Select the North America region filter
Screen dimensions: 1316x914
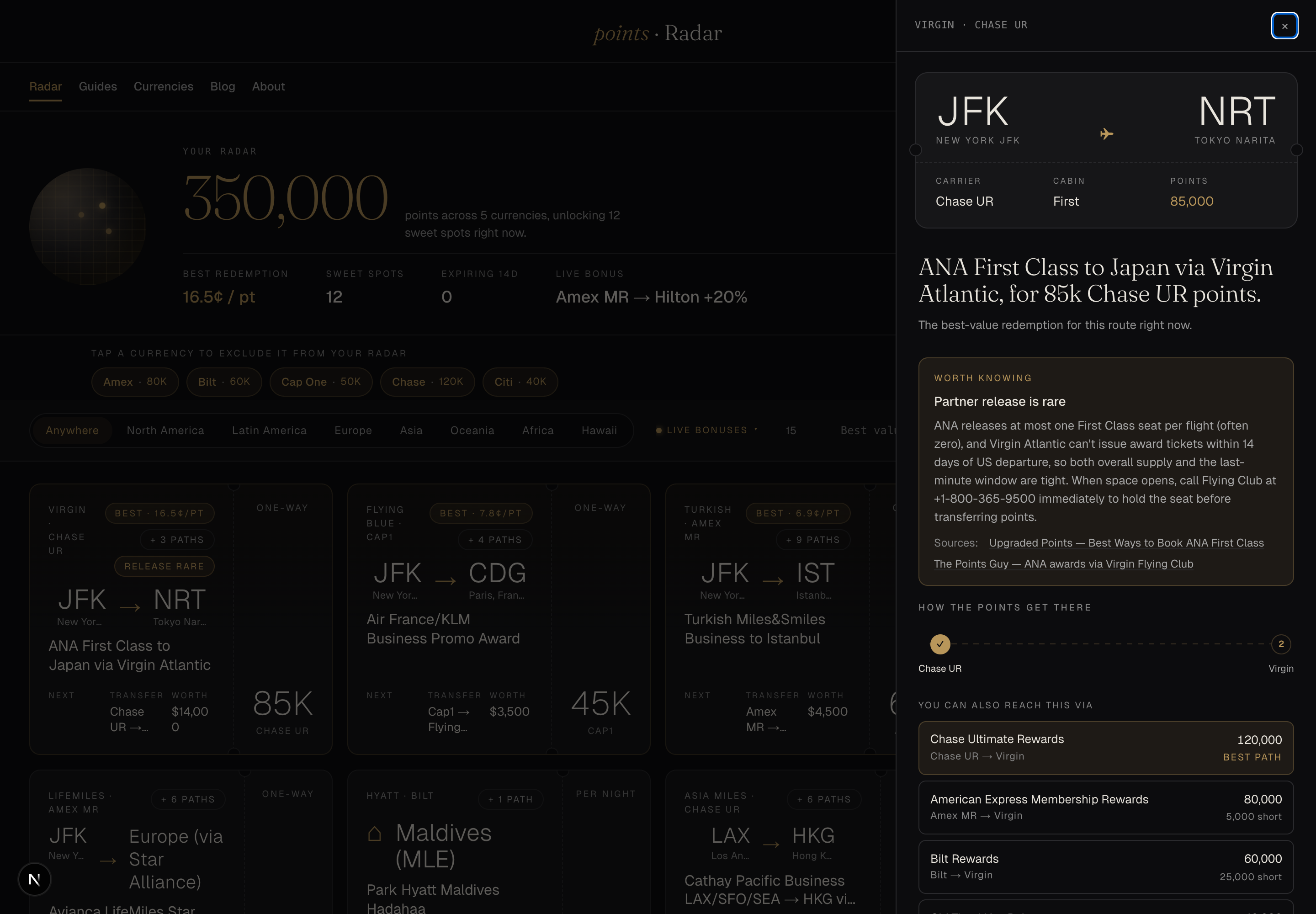[x=165, y=430]
